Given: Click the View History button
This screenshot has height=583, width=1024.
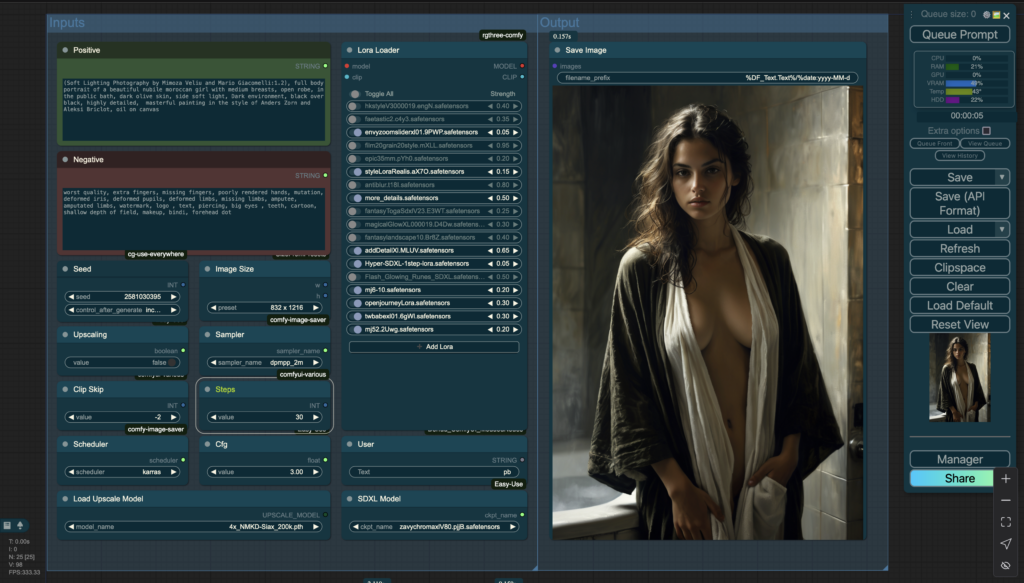Looking at the screenshot, I should [959, 155].
